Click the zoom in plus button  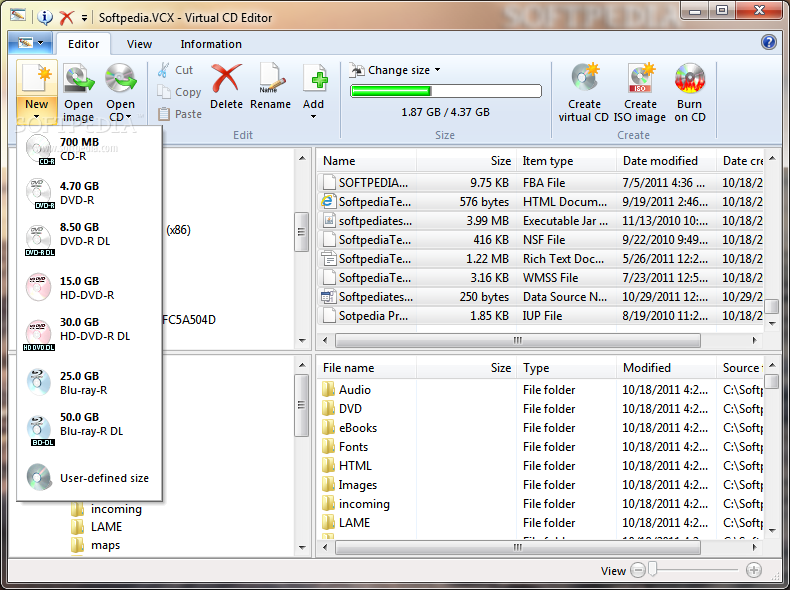pyautogui.click(x=754, y=570)
